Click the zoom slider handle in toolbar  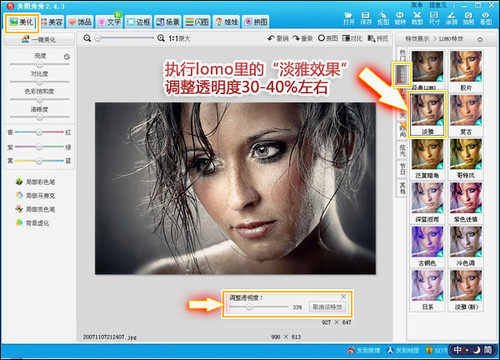(x=98, y=38)
